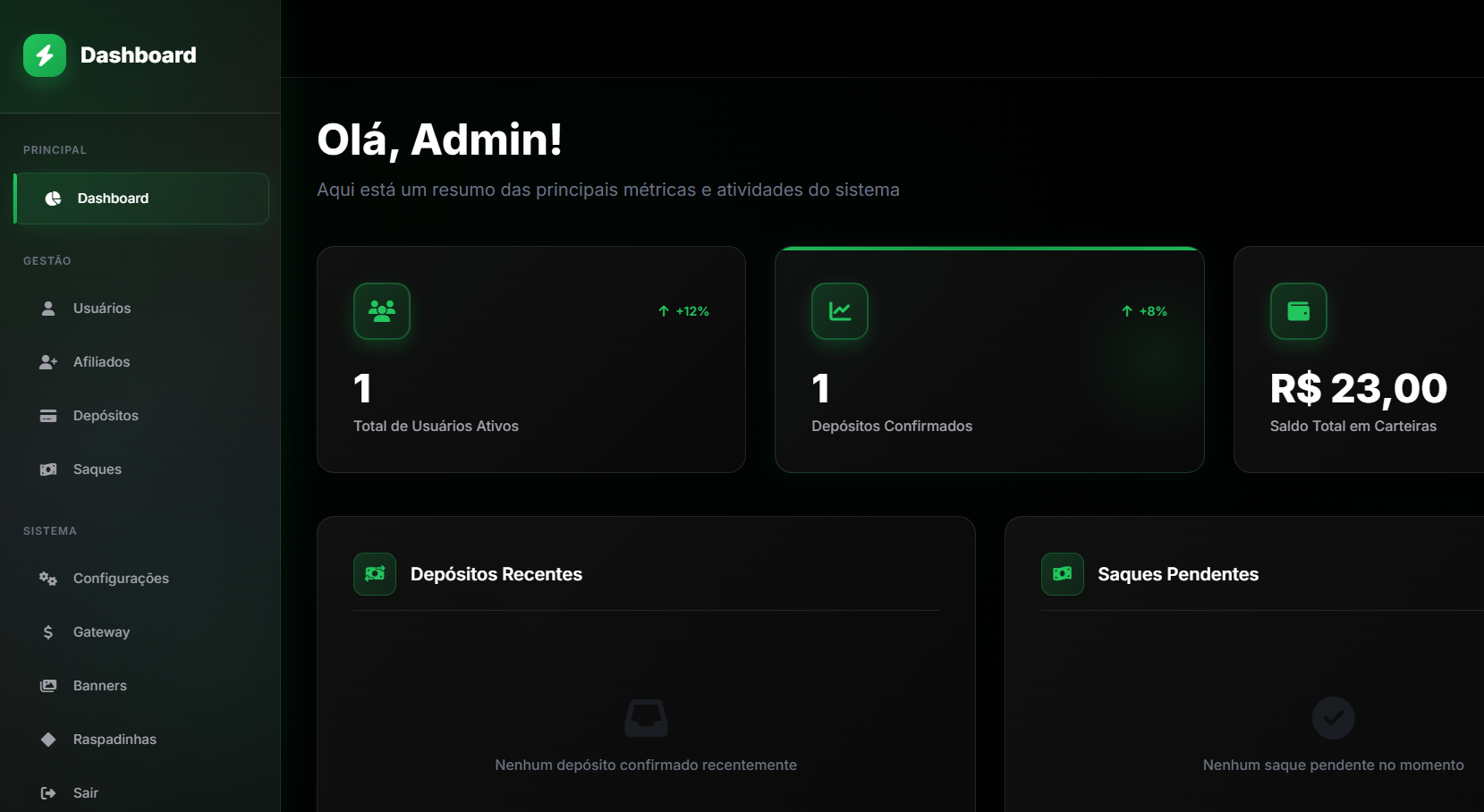Click the line chart icon in deposits card
The width and height of the screenshot is (1484, 812).
click(840, 311)
